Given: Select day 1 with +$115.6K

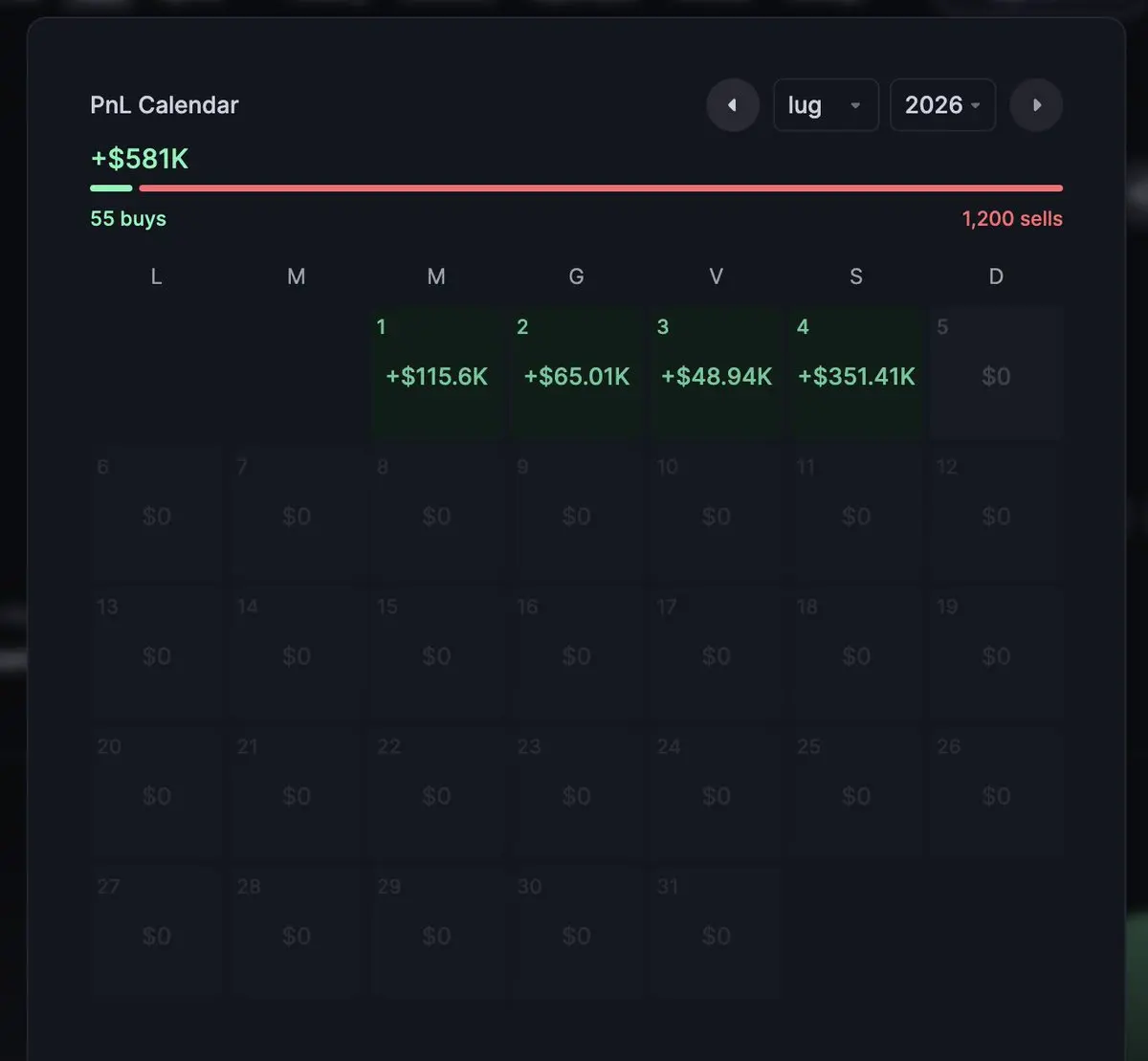Looking at the screenshot, I should 436,373.
